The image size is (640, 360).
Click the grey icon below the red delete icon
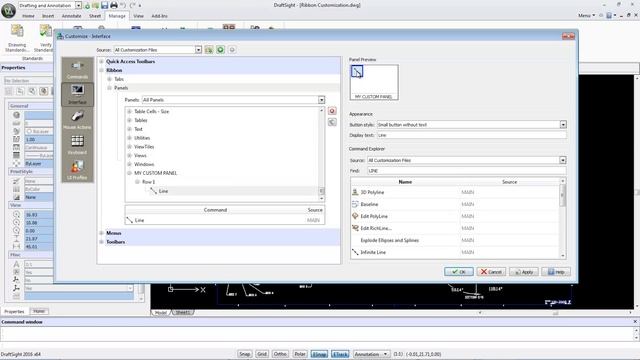[332, 122]
